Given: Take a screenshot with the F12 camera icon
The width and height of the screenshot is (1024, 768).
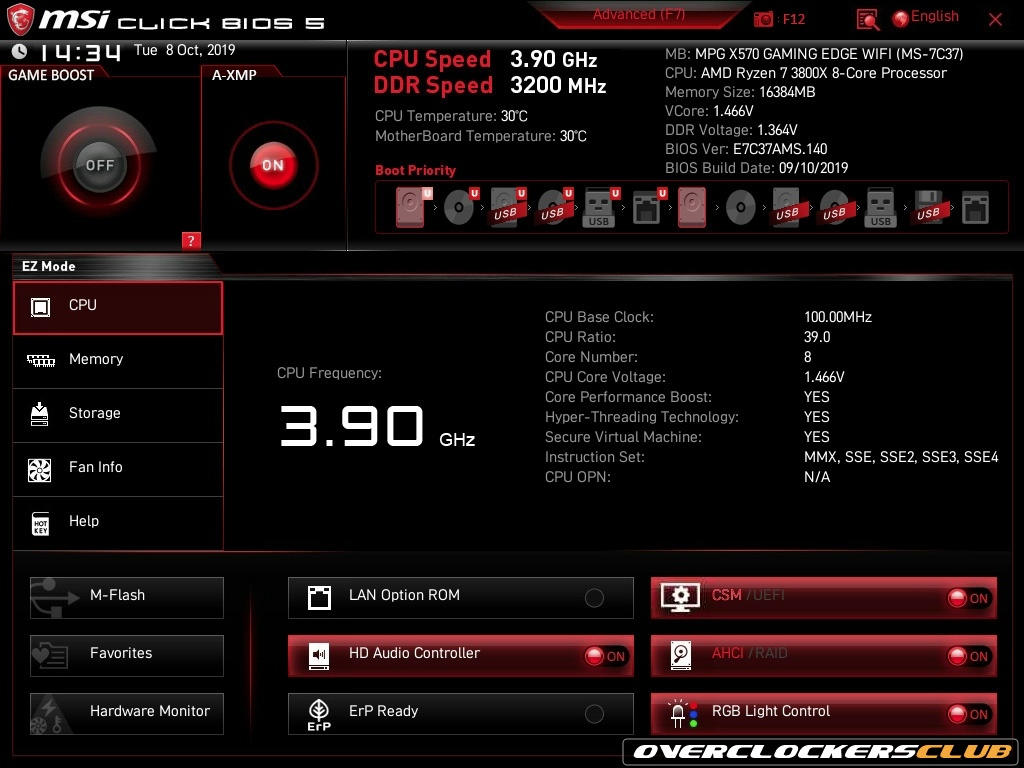Looking at the screenshot, I should 763,19.
